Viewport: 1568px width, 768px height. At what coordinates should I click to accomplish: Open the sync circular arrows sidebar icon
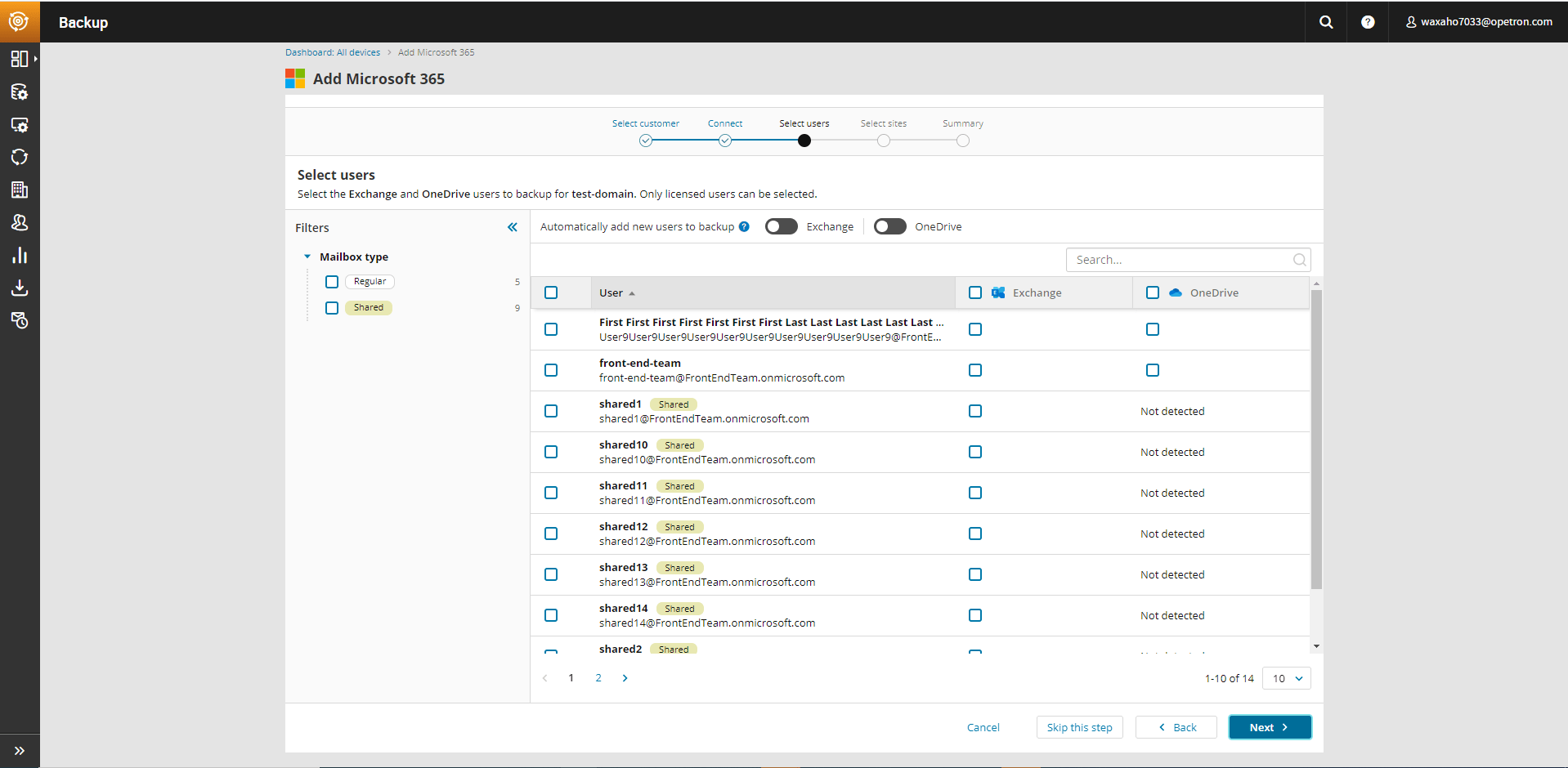pyautogui.click(x=20, y=157)
